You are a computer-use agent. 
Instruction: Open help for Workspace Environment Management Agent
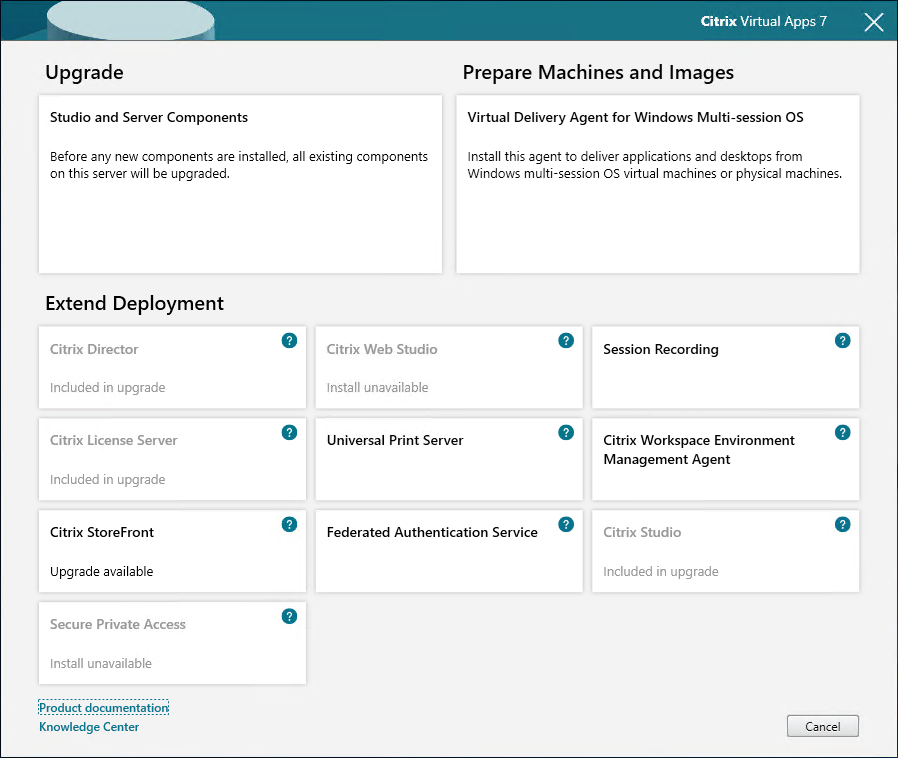click(x=842, y=432)
